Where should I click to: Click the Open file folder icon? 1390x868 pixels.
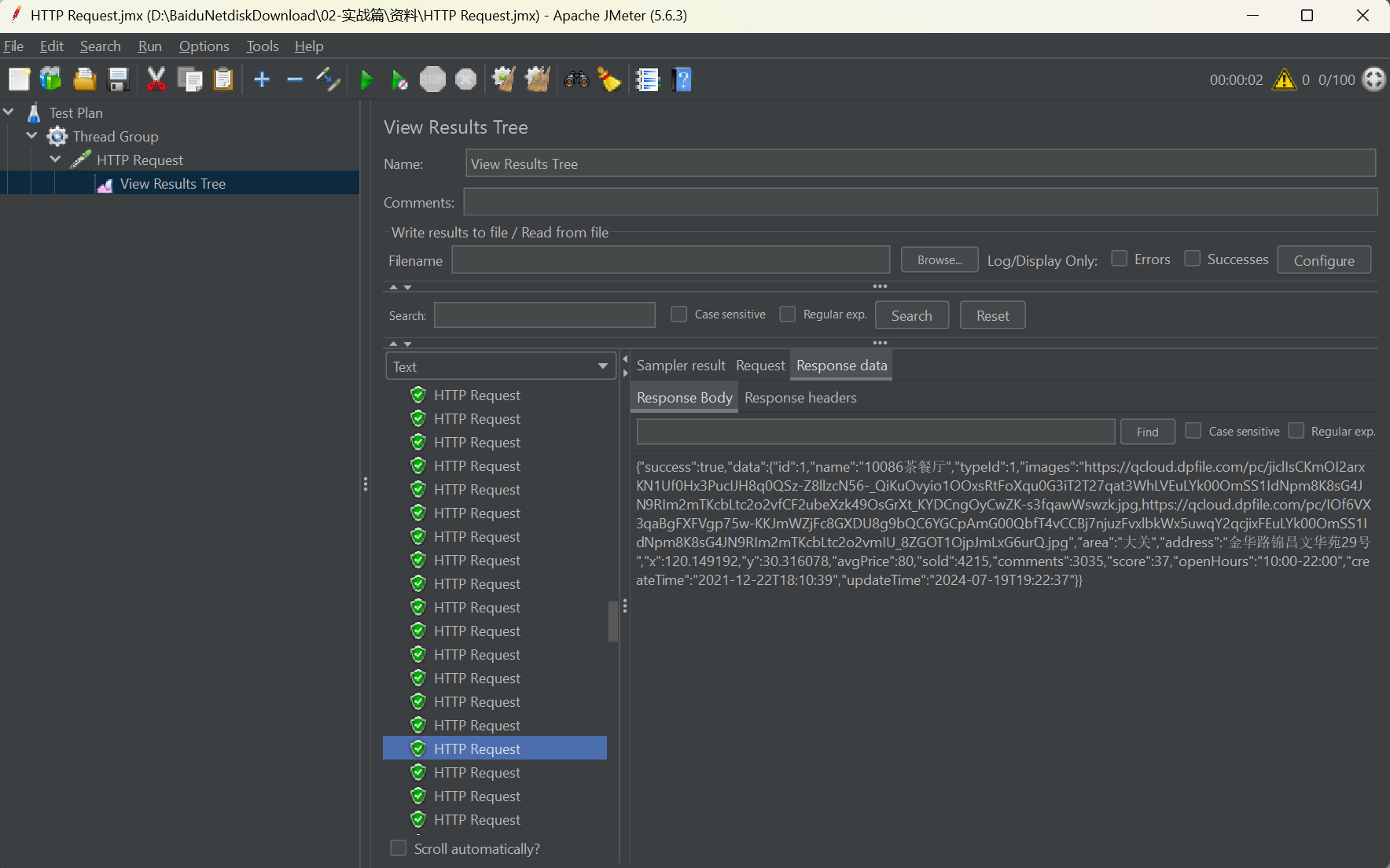84,79
